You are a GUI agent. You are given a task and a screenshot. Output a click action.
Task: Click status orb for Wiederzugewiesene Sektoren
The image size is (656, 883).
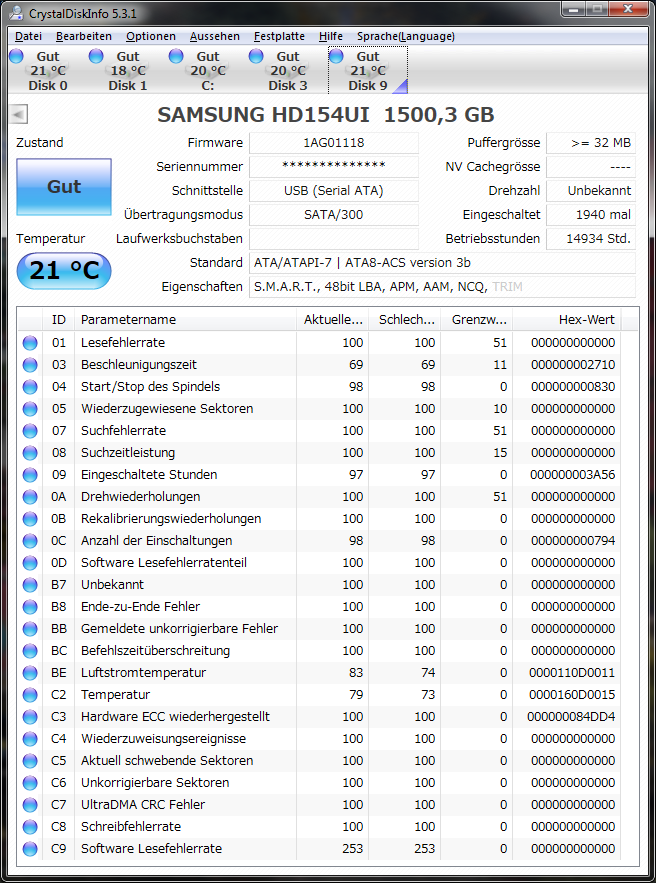coord(30,409)
